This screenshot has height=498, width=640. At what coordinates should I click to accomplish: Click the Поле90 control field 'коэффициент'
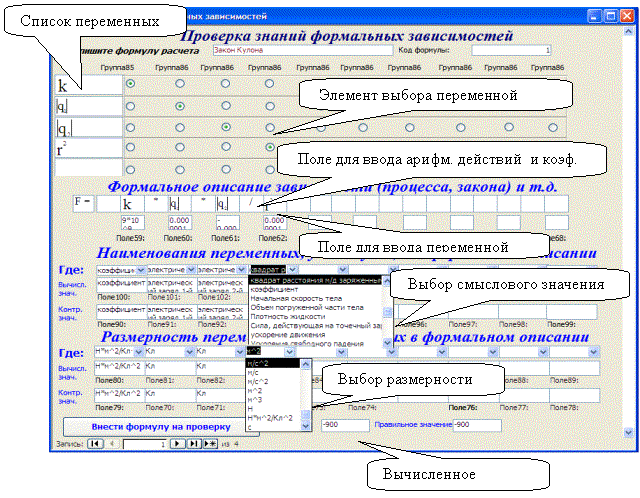[121, 311]
